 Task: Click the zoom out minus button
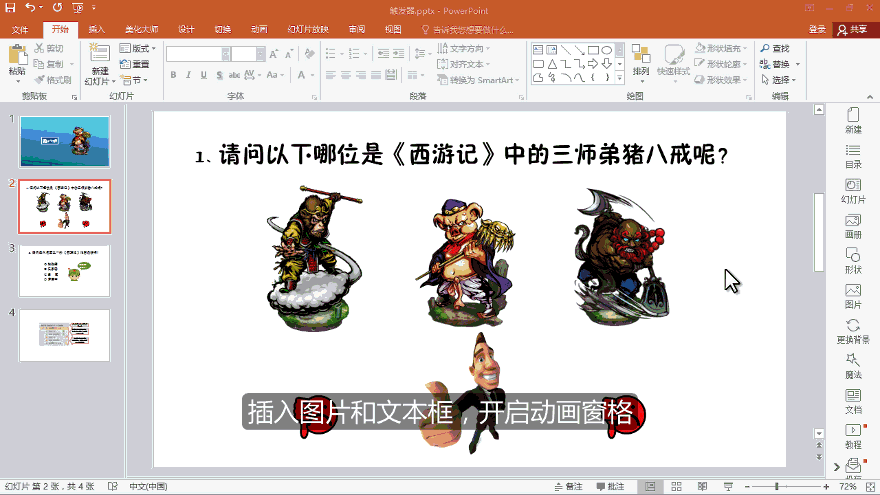tap(748, 487)
